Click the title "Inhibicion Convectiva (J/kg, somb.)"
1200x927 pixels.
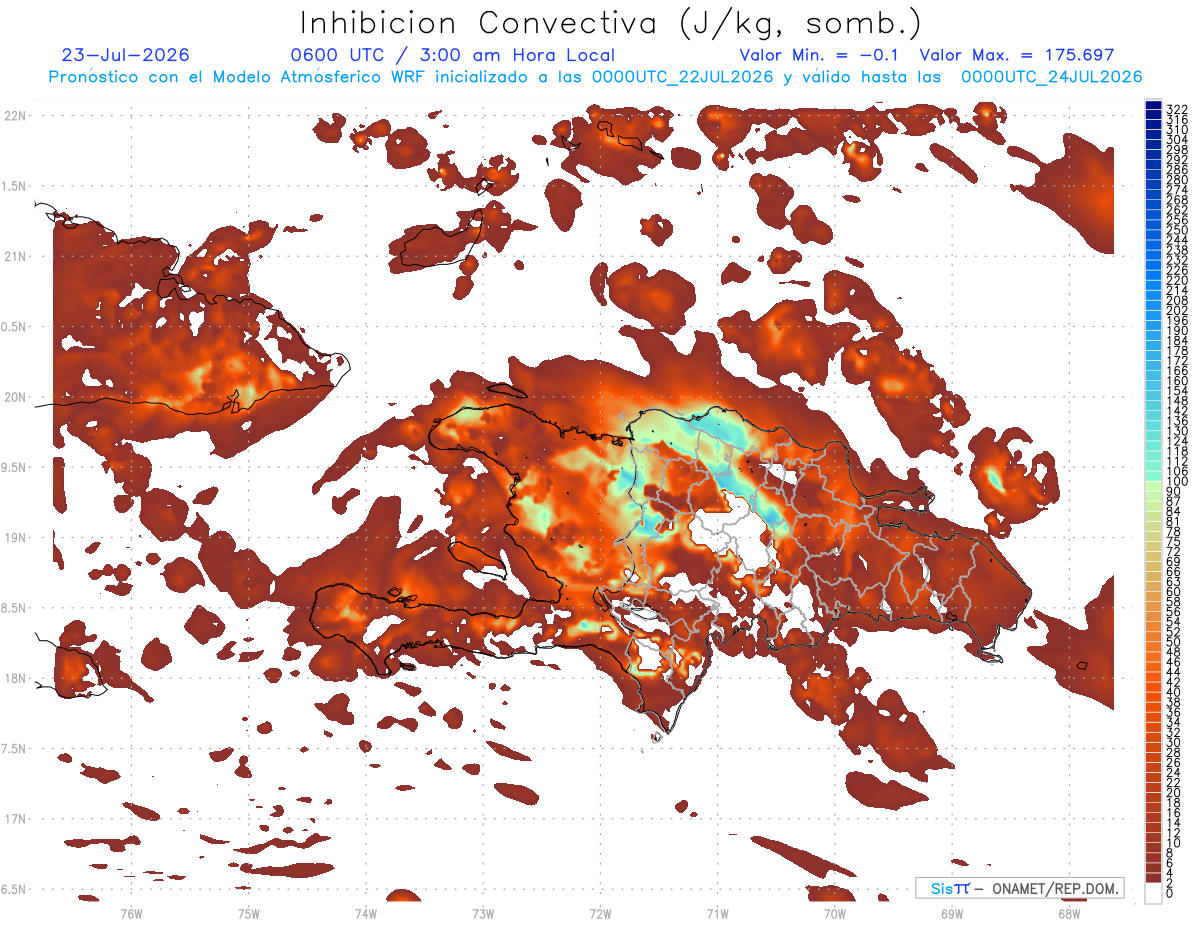coord(611,23)
